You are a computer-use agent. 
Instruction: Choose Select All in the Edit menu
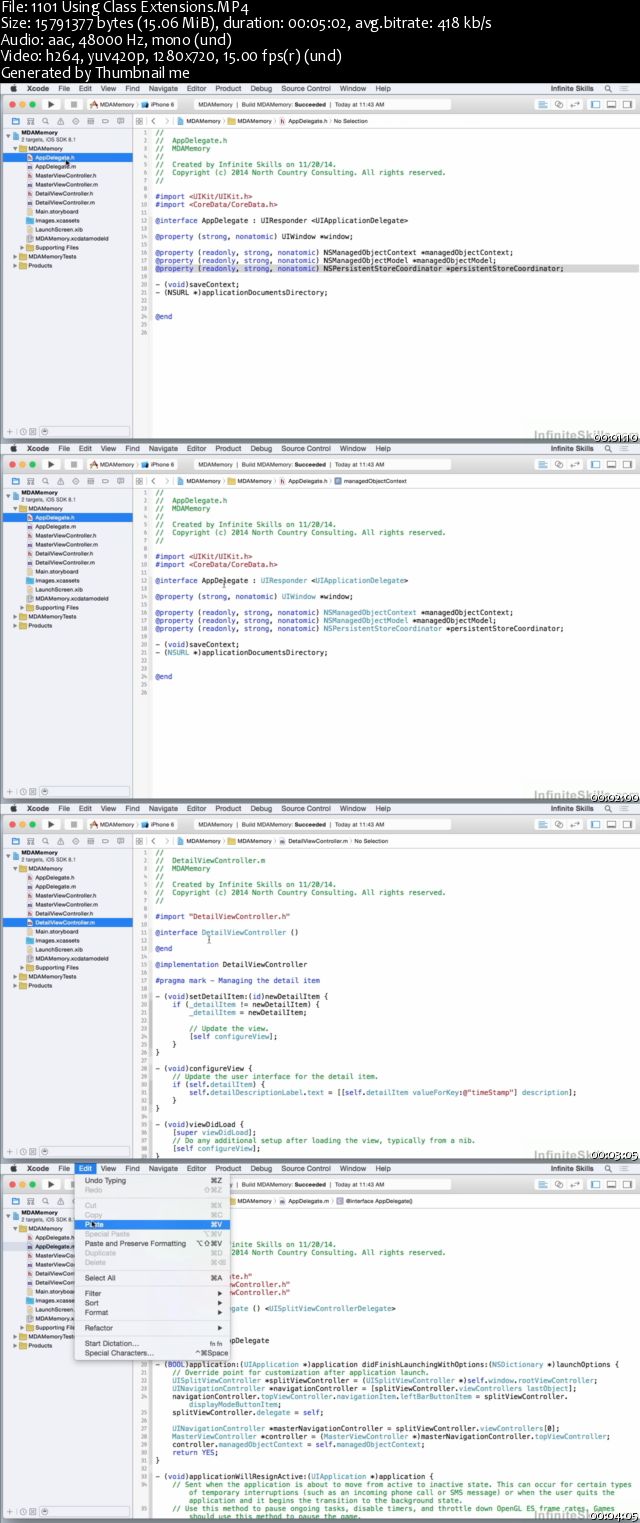(152, 1278)
